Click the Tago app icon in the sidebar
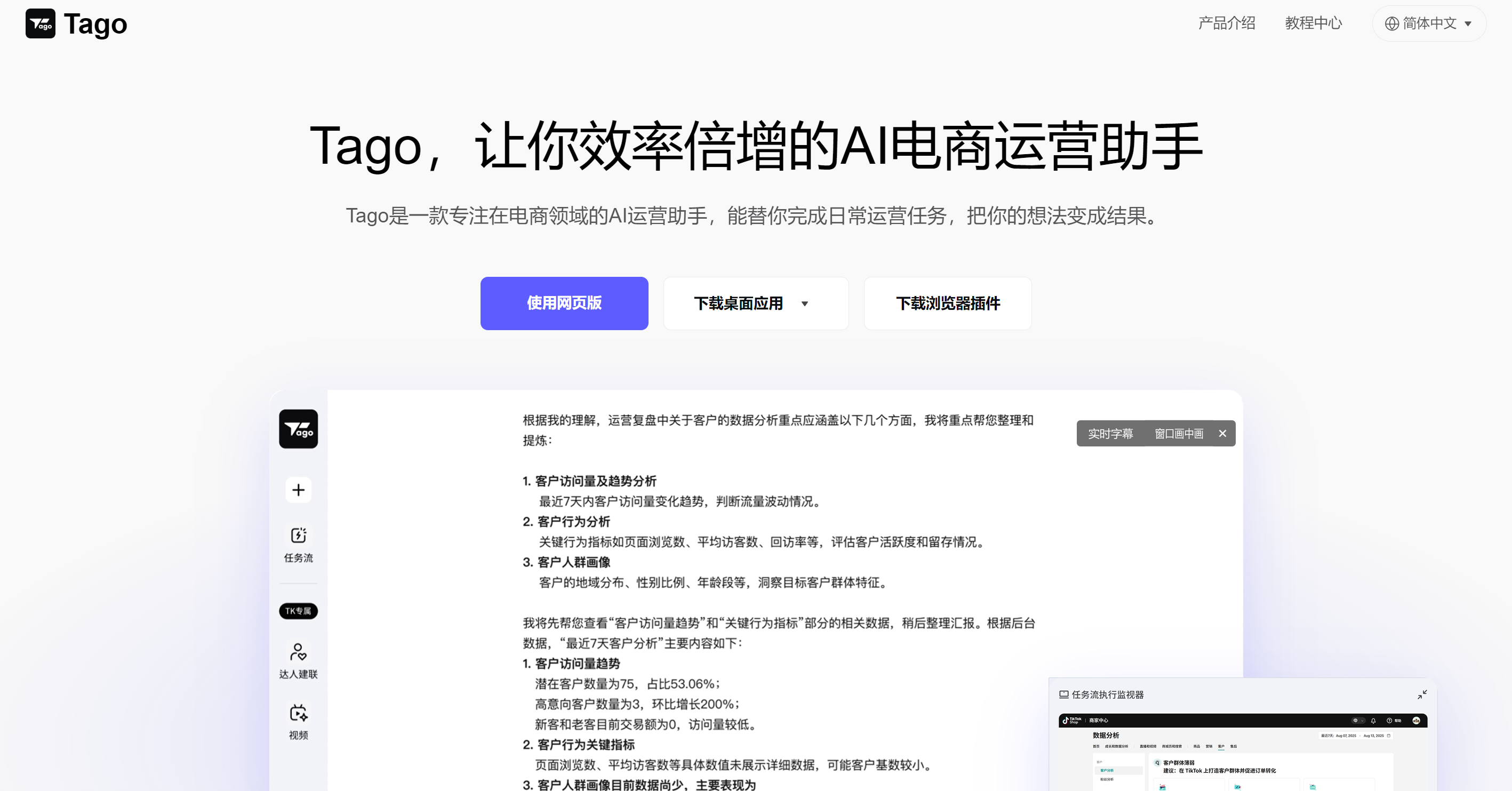 298,429
